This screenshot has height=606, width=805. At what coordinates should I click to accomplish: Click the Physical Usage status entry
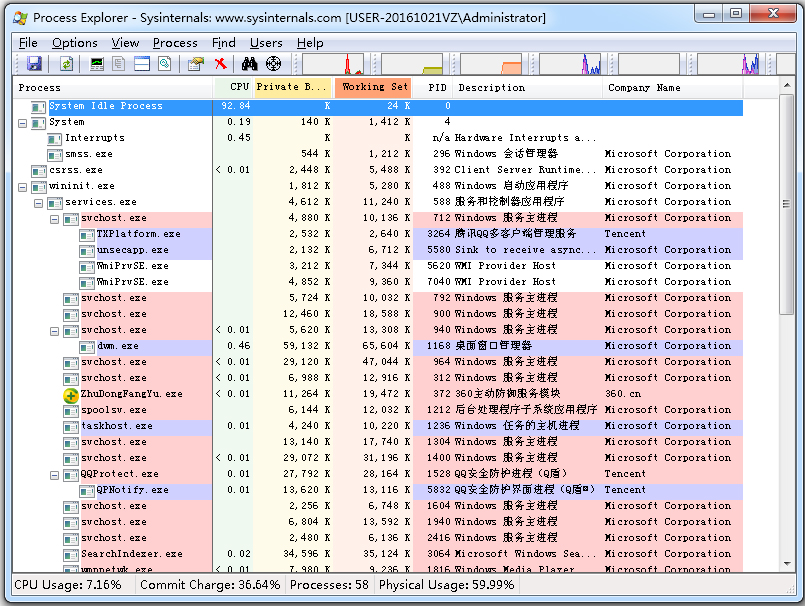[447, 585]
